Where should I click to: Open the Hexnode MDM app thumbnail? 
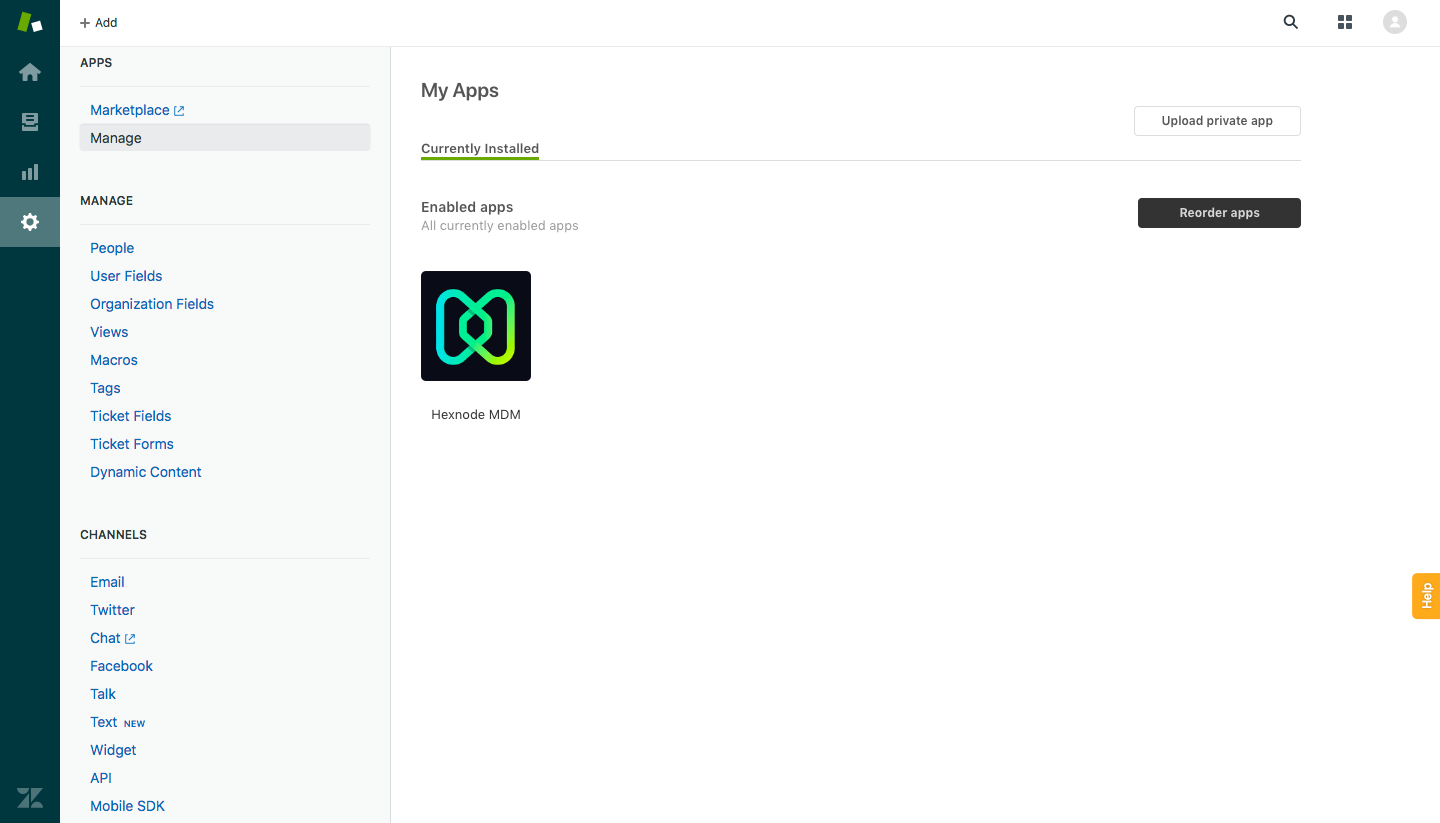click(476, 326)
